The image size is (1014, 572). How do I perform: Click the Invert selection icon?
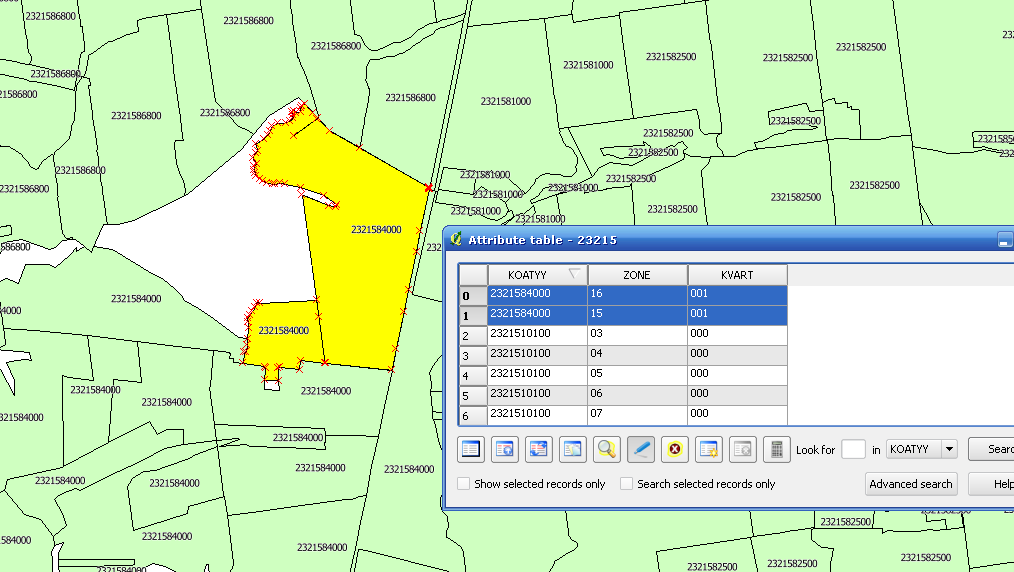[539, 450]
